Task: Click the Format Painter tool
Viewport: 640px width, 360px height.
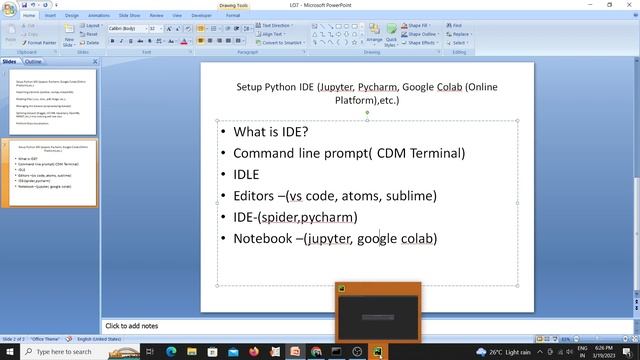Action: tap(39, 43)
